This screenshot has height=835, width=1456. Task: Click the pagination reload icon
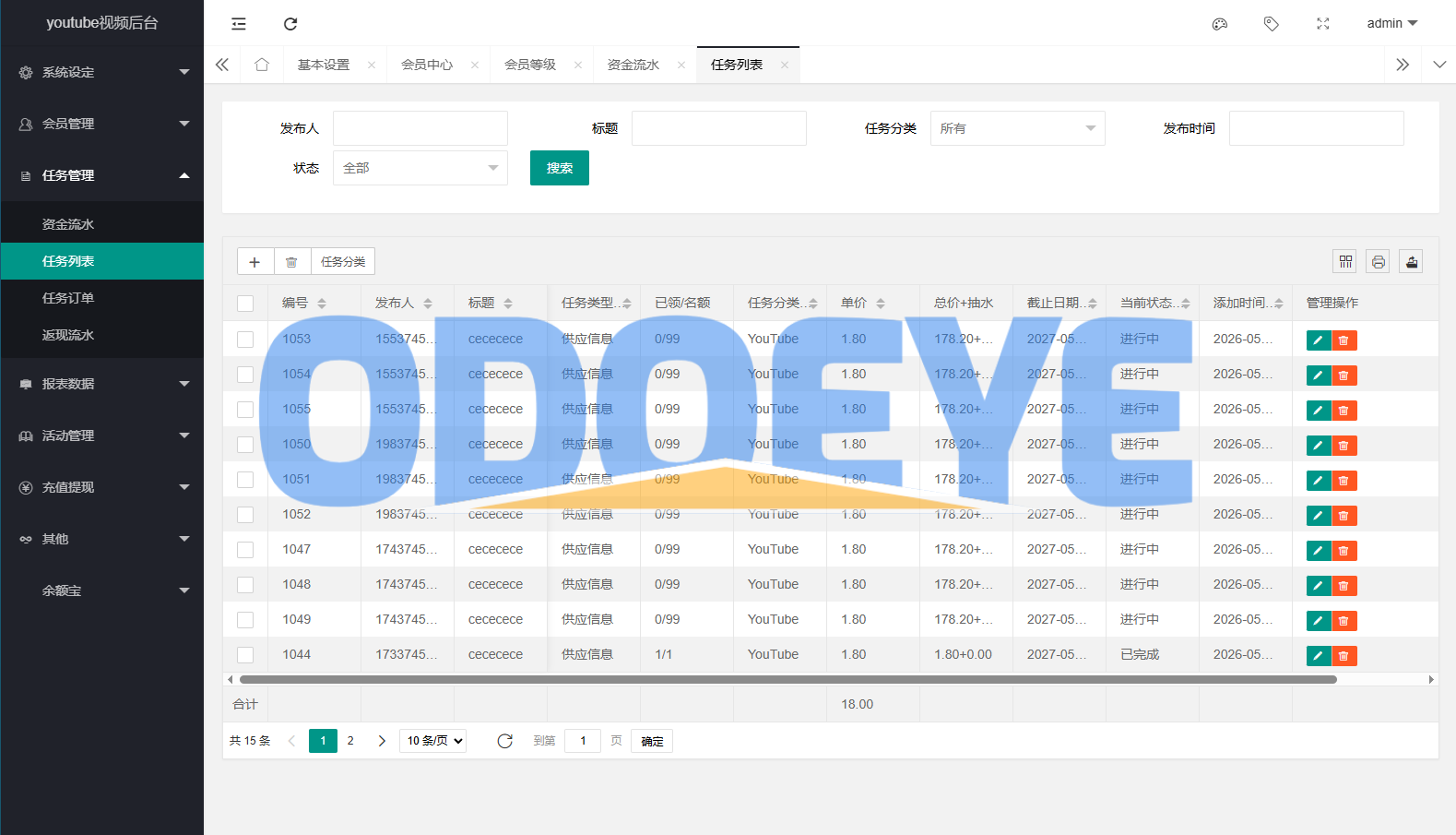pos(504,741)
